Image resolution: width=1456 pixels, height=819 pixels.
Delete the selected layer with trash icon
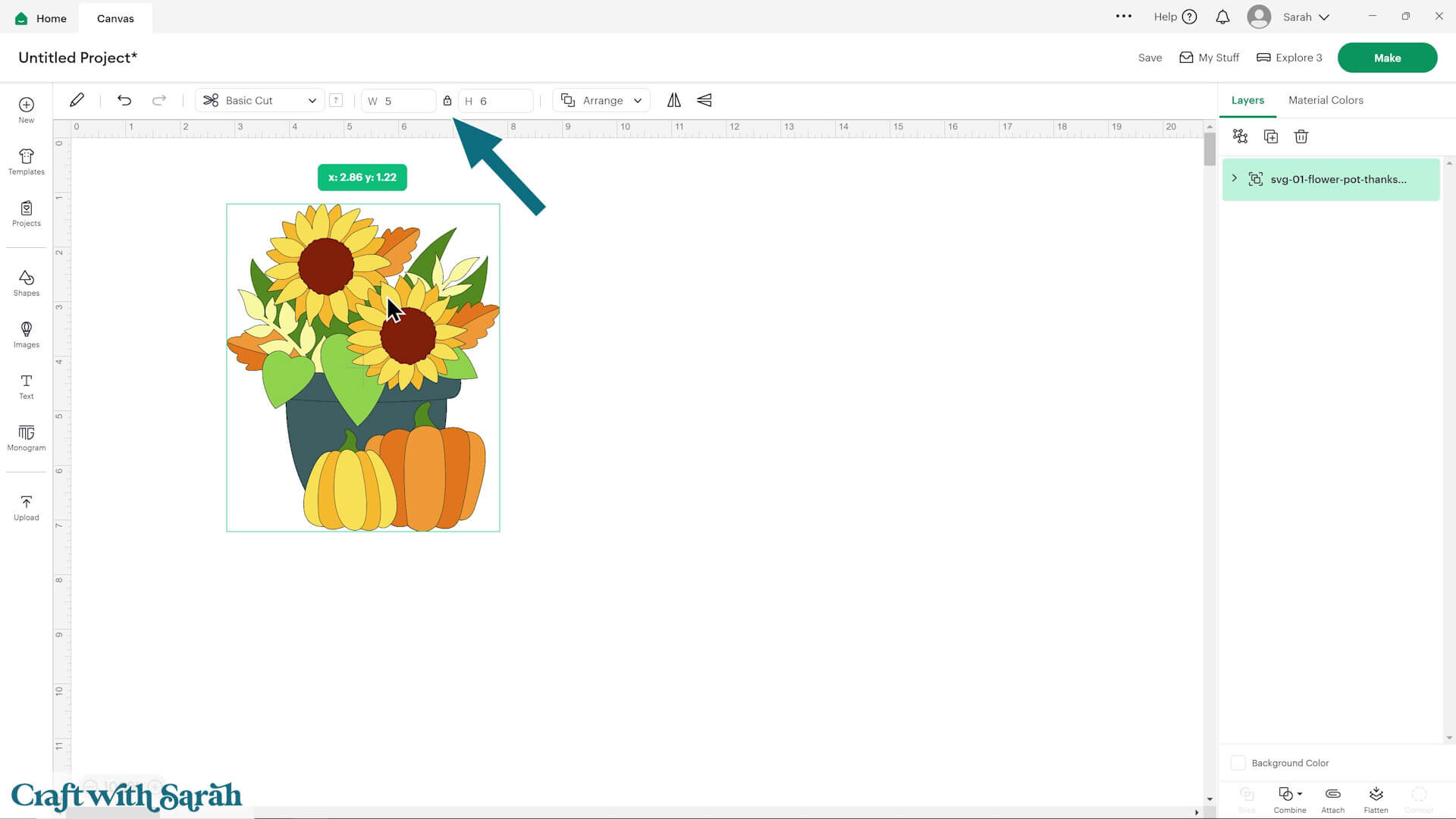(x=1301, y=136)
